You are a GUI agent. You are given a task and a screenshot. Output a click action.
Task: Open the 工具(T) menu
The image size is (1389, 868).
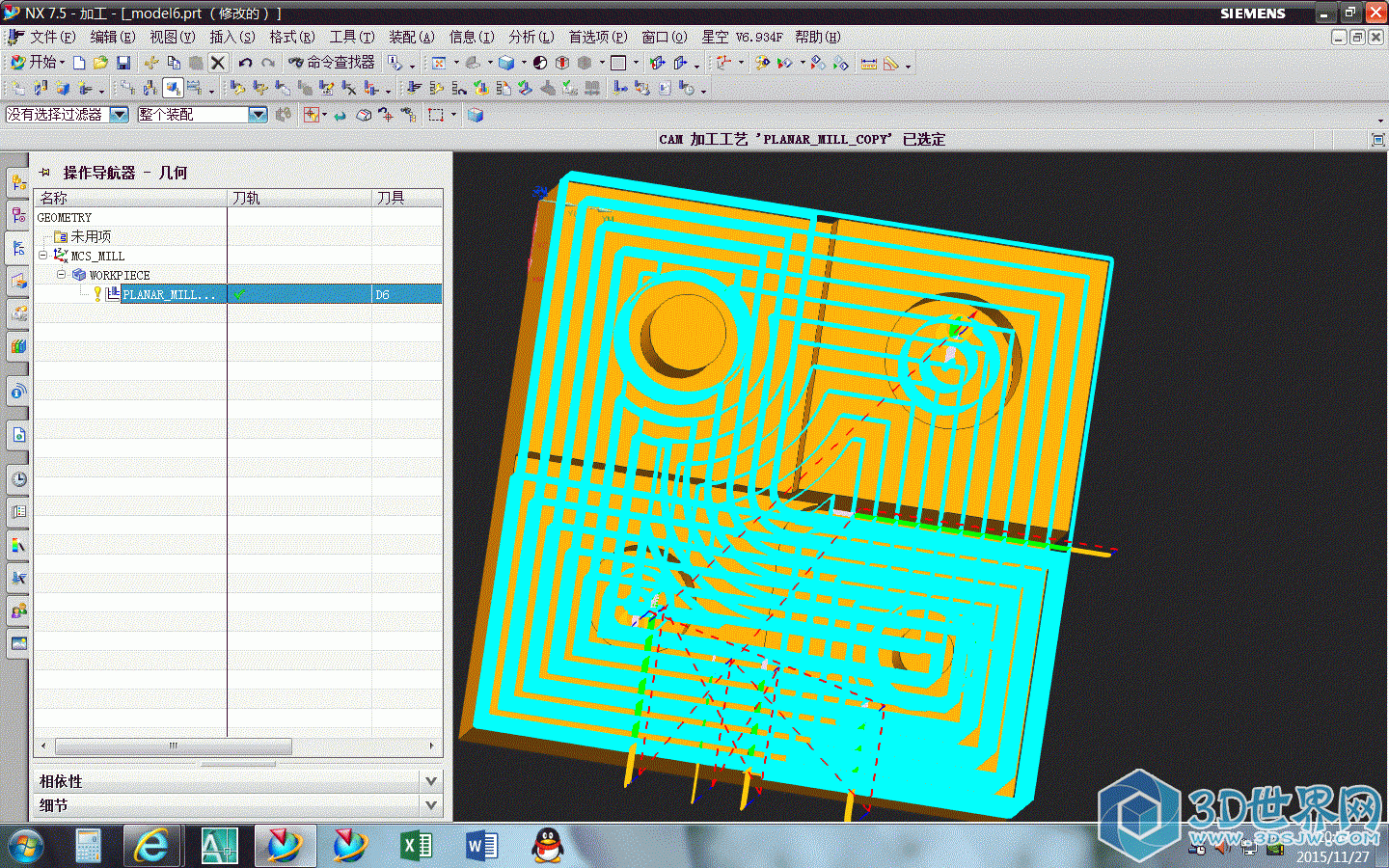click(351, 37)
